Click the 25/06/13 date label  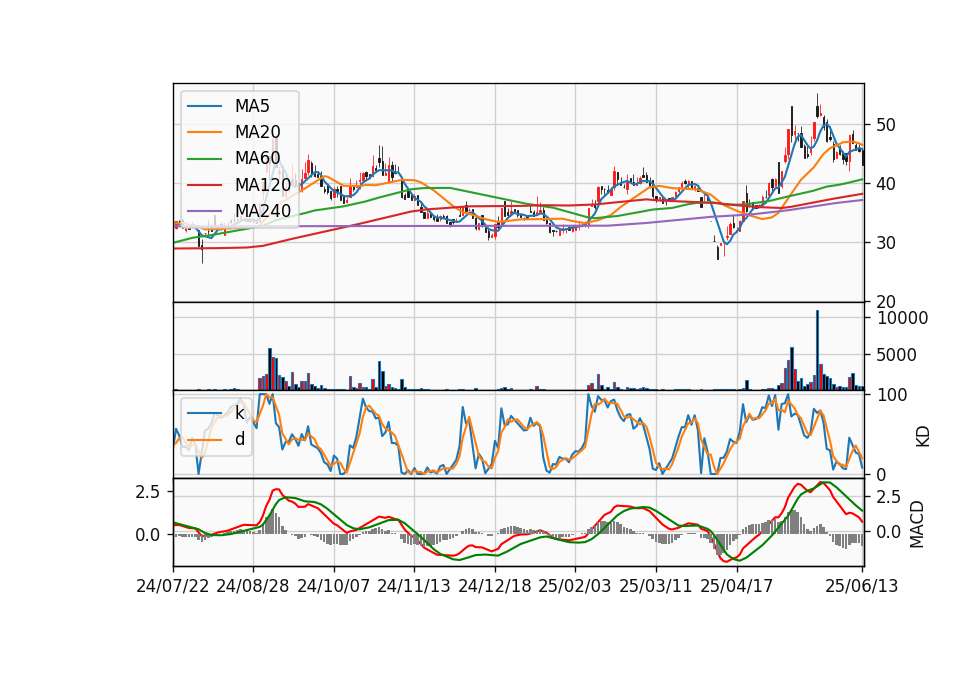862,586
